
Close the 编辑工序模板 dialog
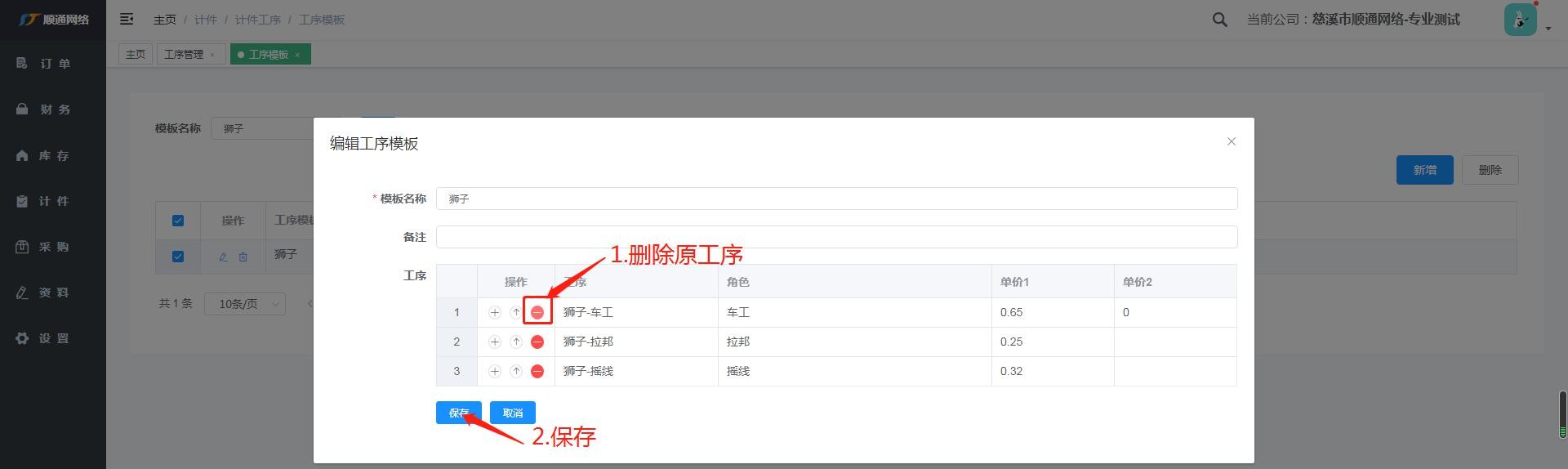coord(1231,141)
